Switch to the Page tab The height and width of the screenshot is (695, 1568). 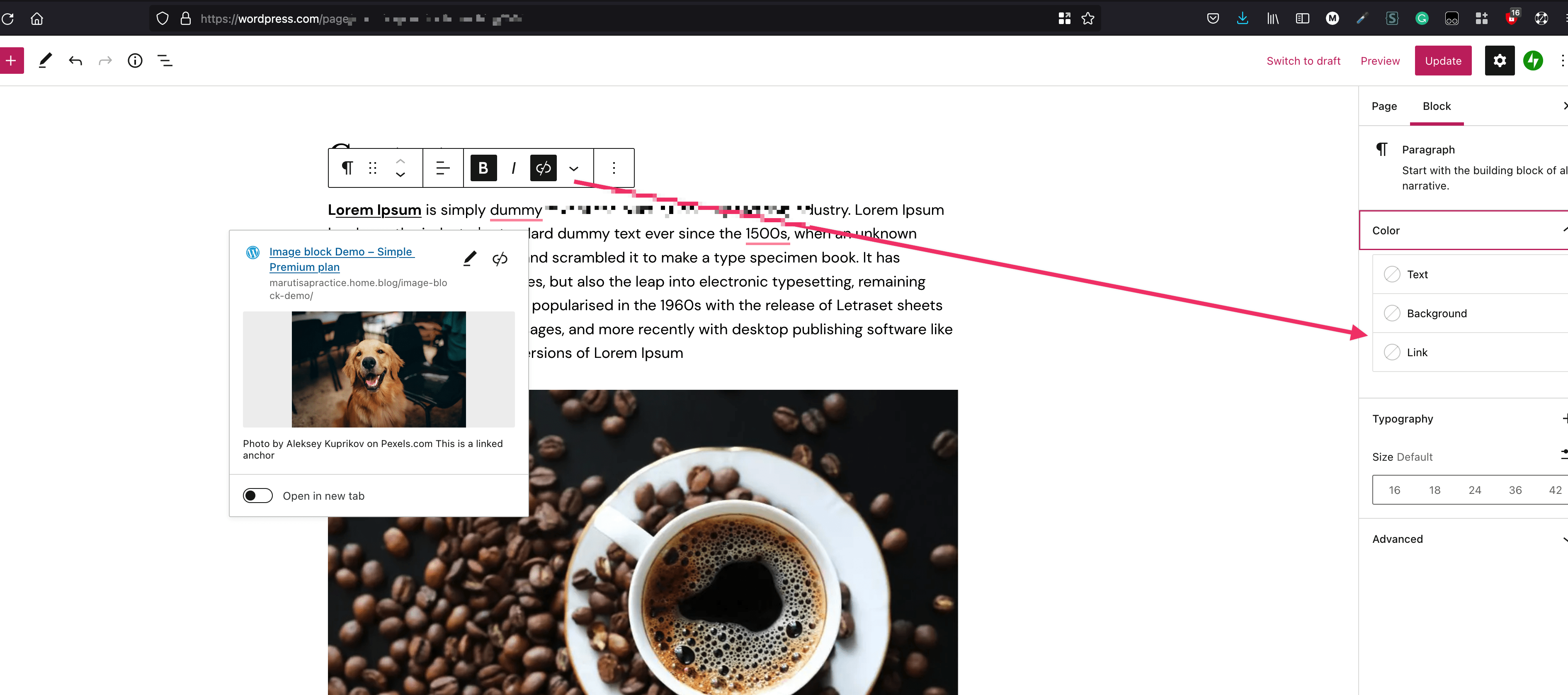coord(1384,106)
